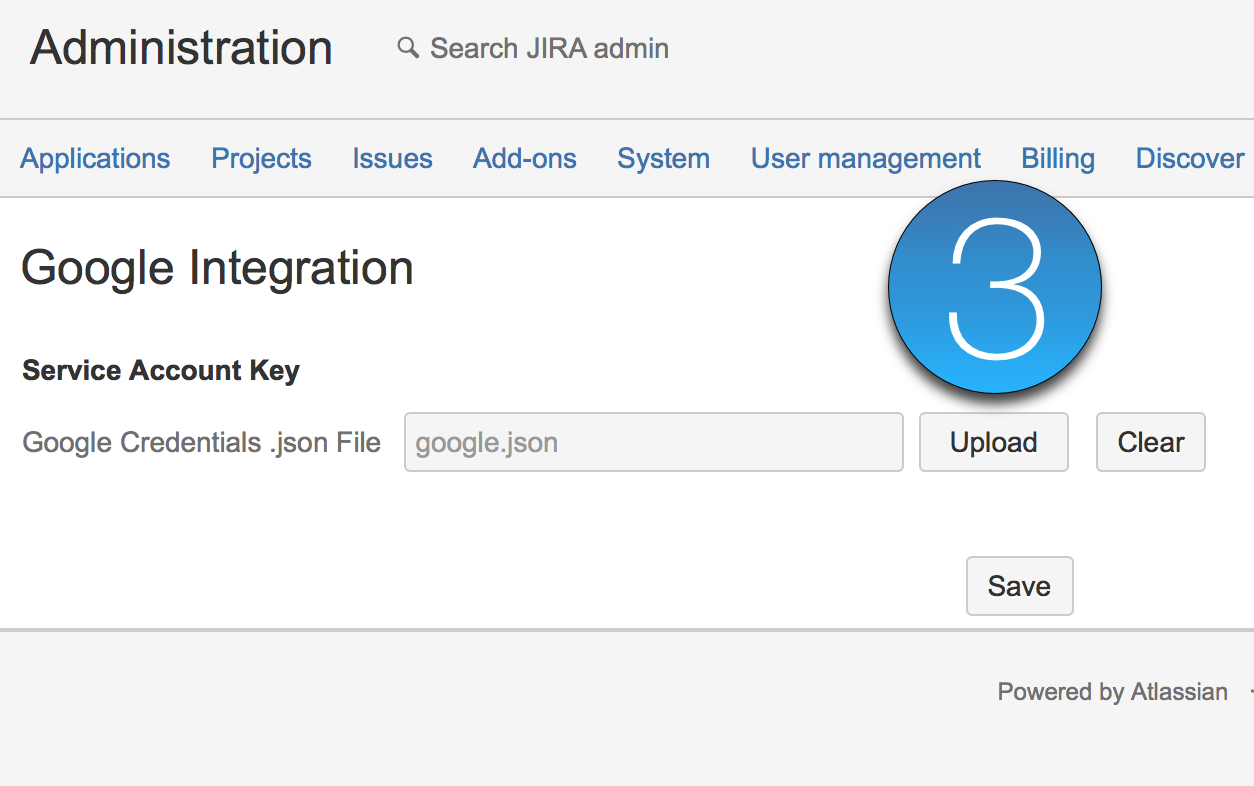
Task: Select the System tab
Action: (x=663, y=158)
